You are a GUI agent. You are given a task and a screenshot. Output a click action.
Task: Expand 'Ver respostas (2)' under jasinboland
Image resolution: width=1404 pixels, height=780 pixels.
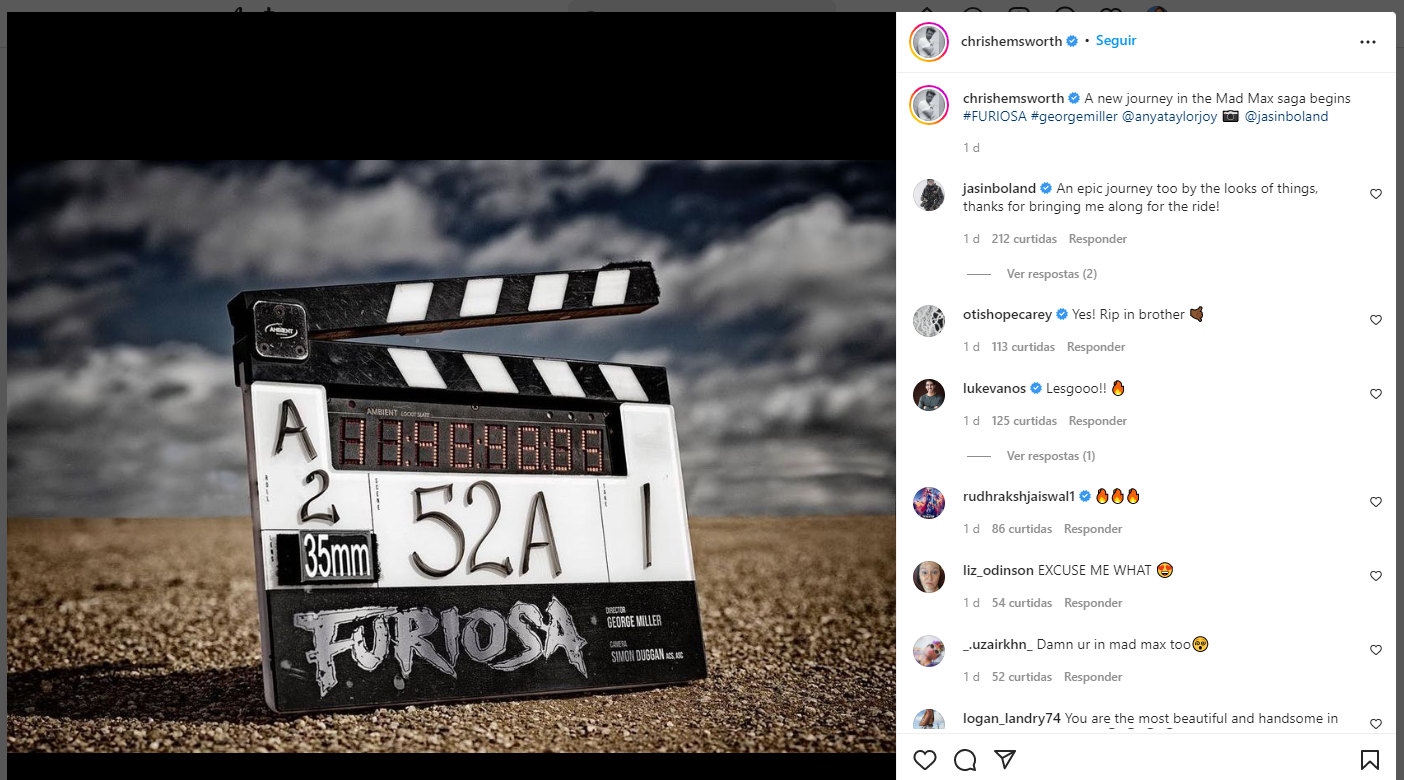click(x=1051, y=274)
